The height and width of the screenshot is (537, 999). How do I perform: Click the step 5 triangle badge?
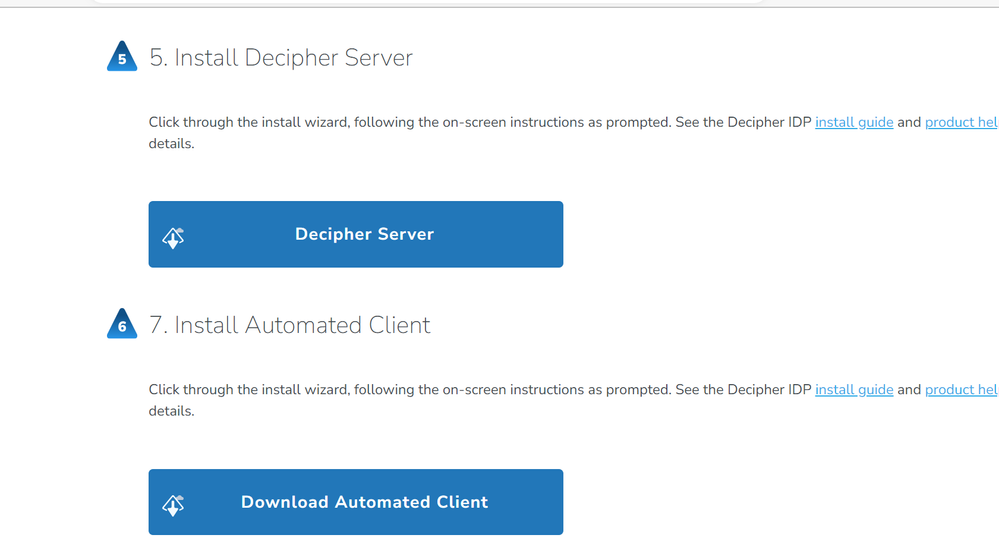pos(122,58)
